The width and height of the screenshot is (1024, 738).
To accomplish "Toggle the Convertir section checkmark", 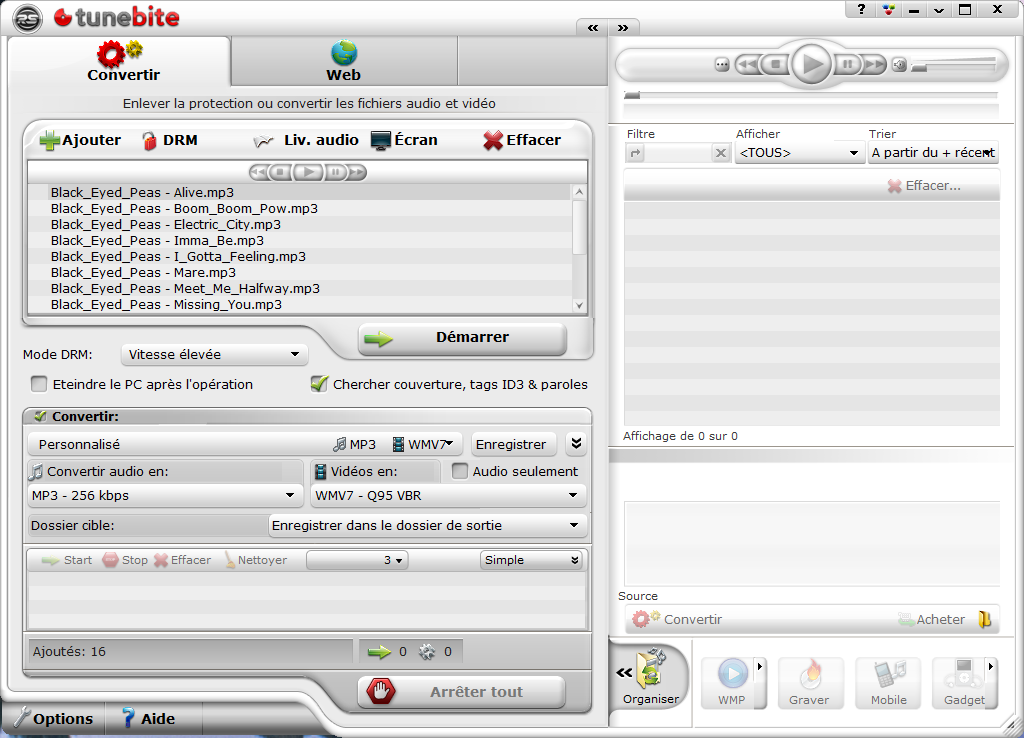I will [40, 416].
